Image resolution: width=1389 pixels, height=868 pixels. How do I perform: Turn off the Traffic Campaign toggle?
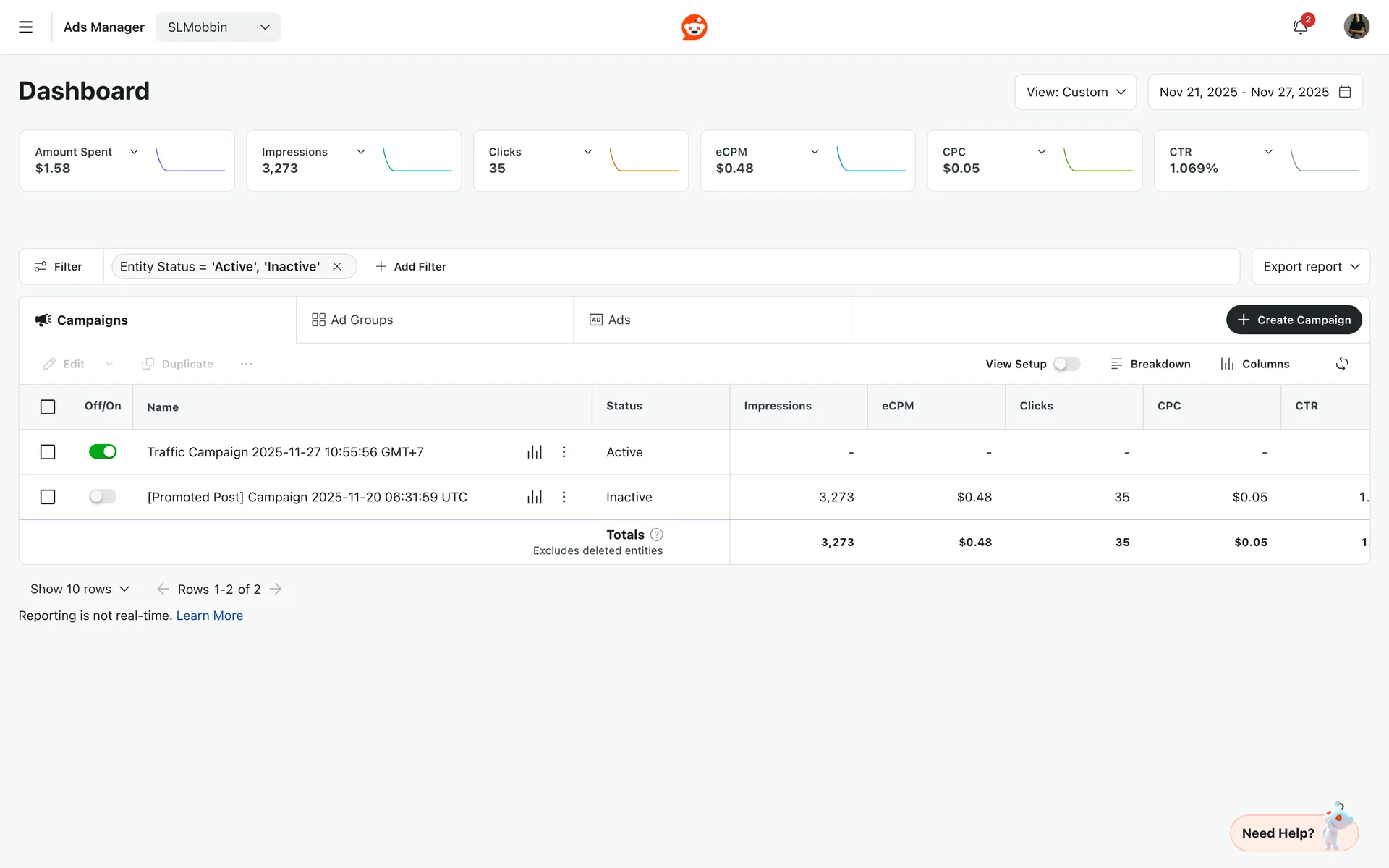[103, 452]
